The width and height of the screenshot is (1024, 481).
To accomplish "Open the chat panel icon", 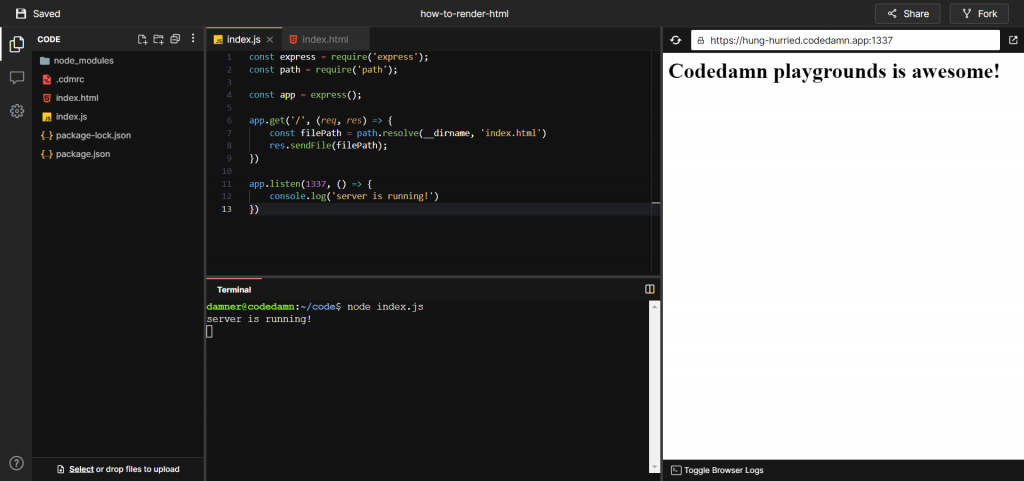I will 17,78.
